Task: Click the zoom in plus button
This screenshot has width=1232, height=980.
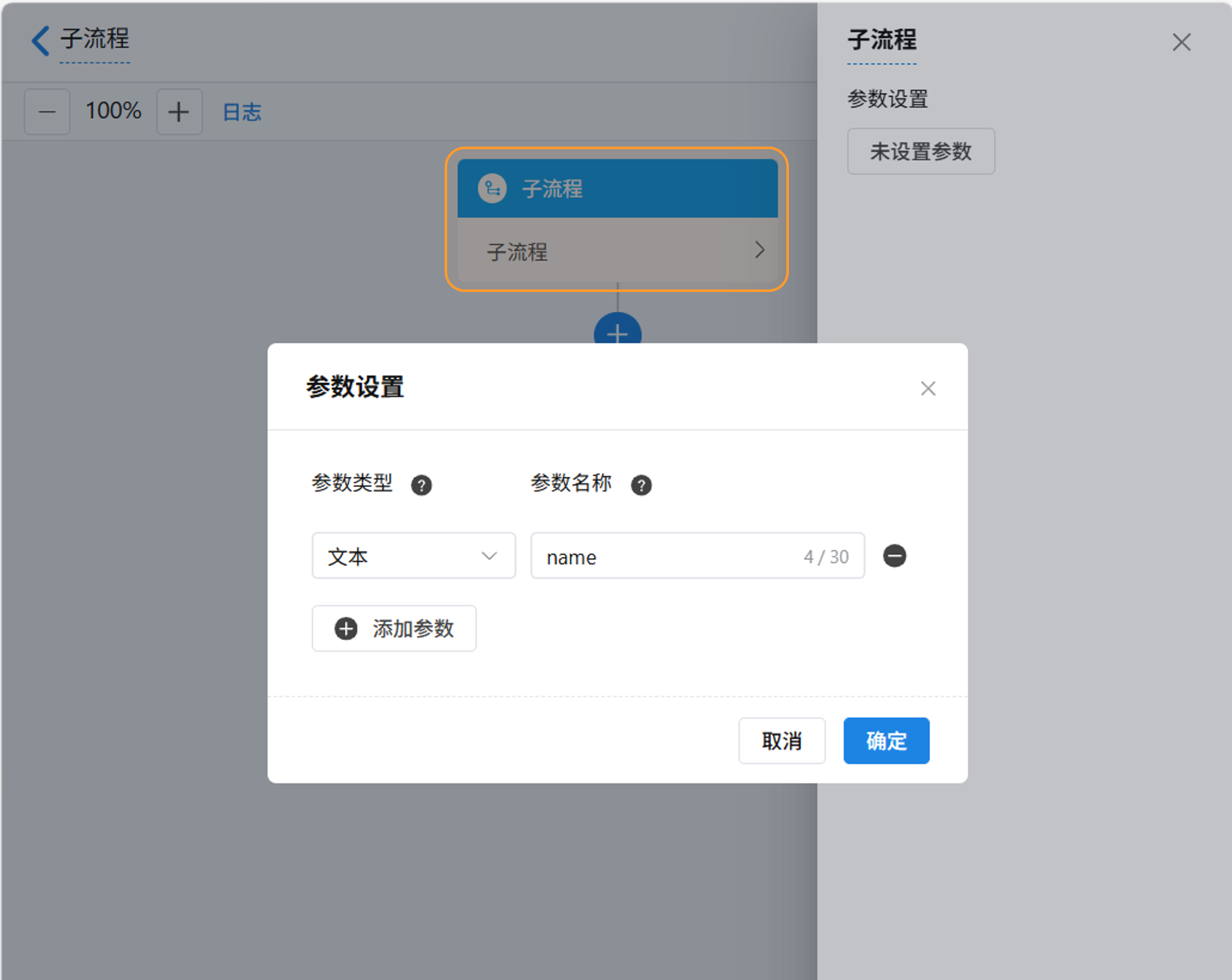Action: pyautogui.click(x=179, y=112)
